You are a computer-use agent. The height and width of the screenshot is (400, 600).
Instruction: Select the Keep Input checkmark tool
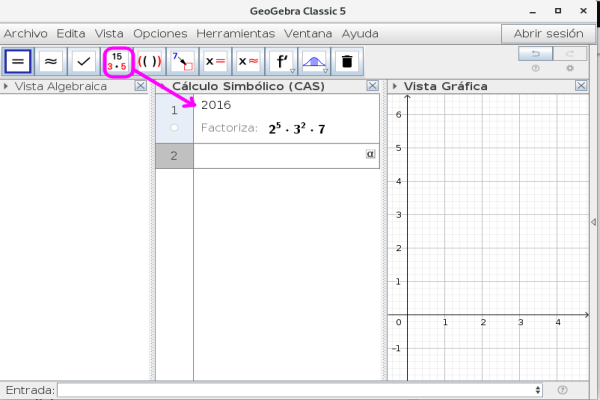(x=83, y=61)
